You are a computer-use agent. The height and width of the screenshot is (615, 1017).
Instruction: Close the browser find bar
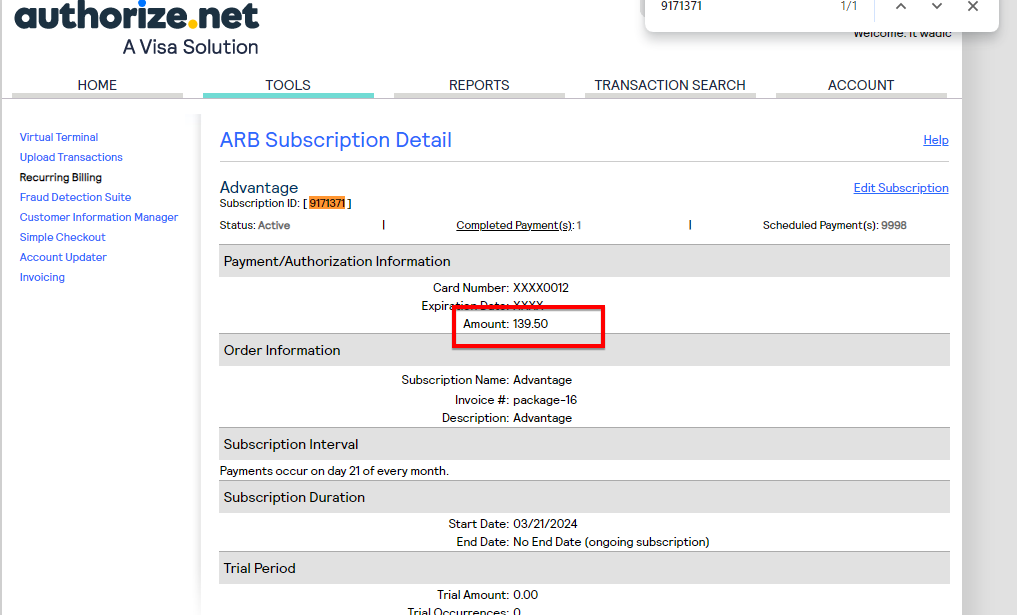(x=973, y=6)
